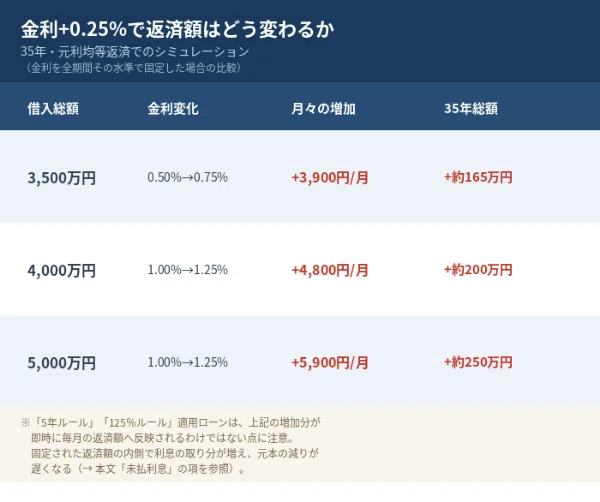
Task: Click the 5,000万円 loan amount cell
Action: tap(62, 363)
